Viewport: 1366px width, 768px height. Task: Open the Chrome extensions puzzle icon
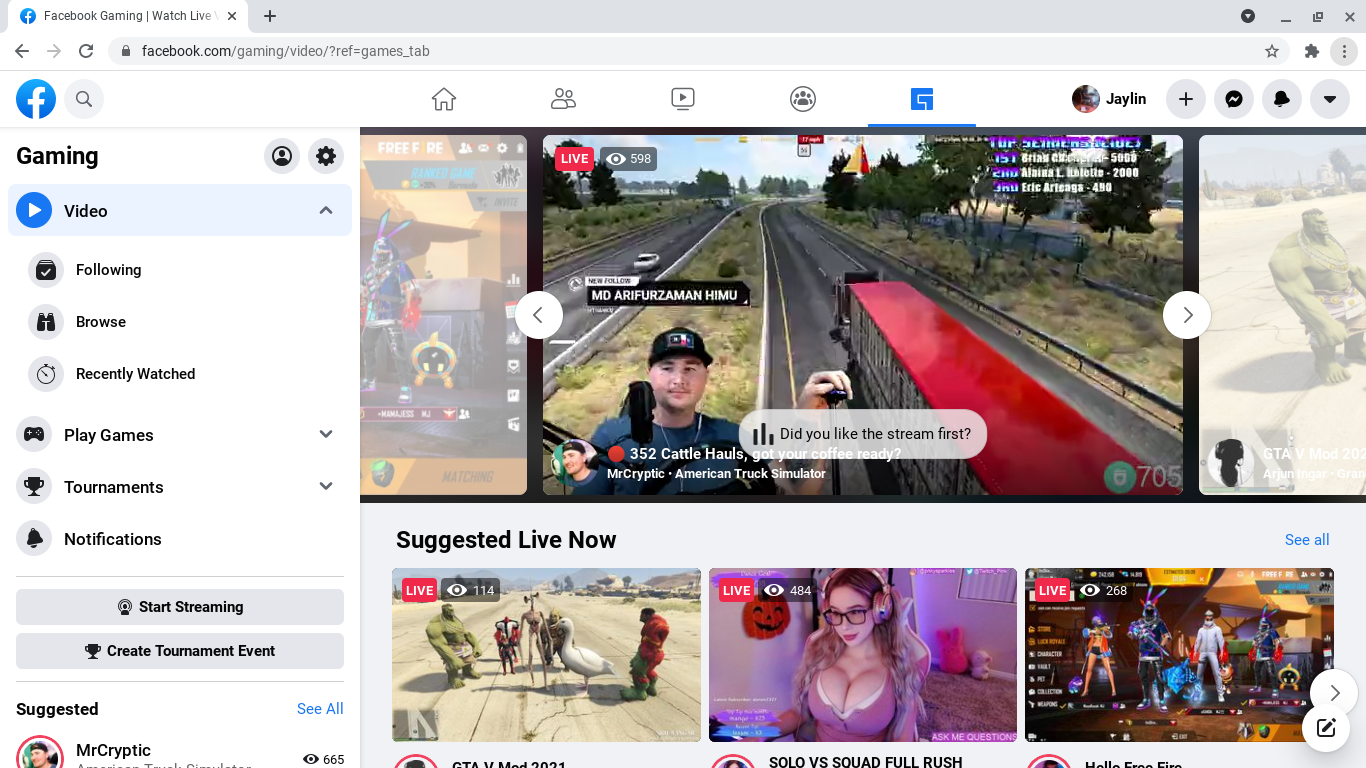tap(1312, 51)
